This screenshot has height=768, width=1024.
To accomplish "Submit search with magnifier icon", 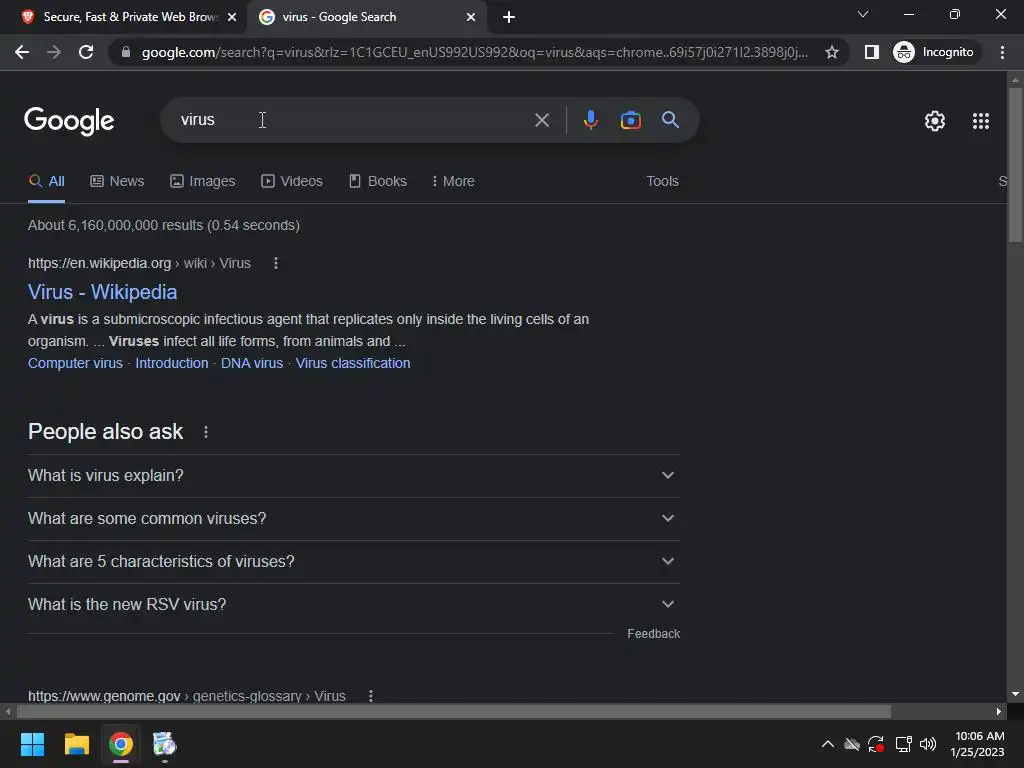I will (670, 120).
